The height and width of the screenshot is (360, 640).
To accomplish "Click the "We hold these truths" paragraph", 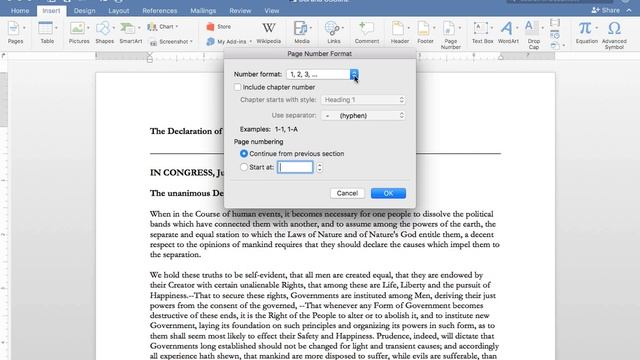I will (324, 315).
